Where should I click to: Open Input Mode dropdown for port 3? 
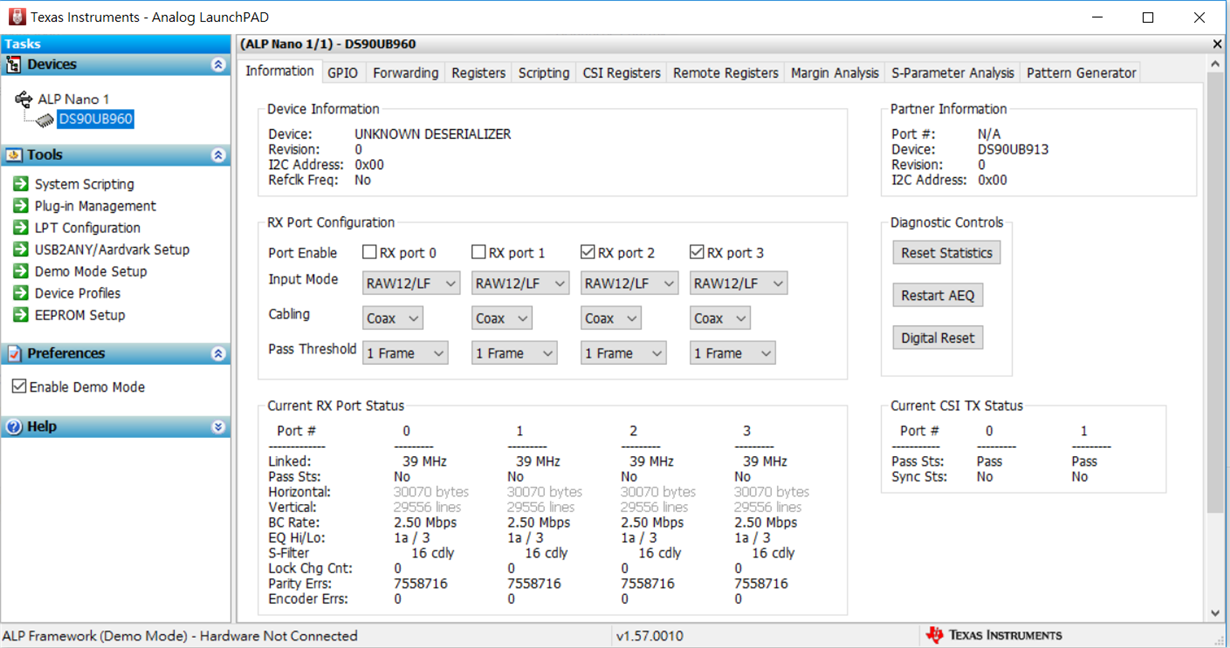[x=738, y=284]
